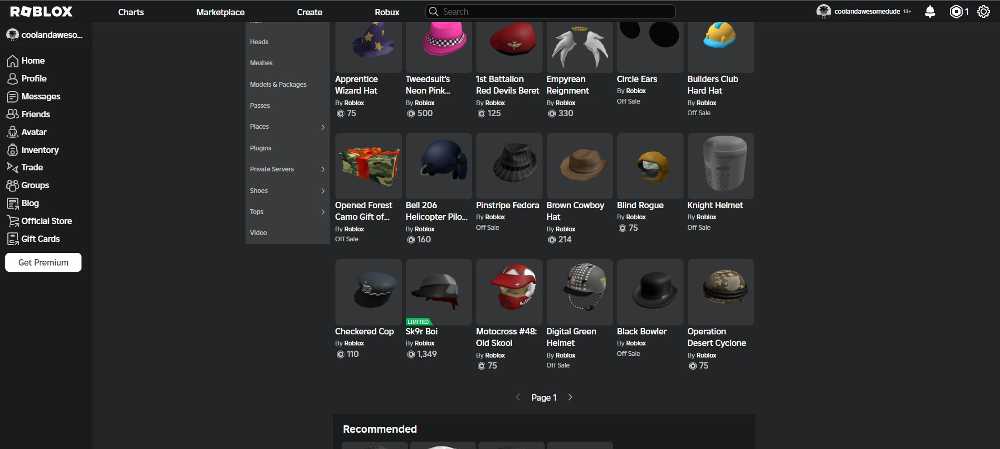This screenshot has height=449, width=1000.
Task: Select the Heads category
Action: (x=259, y=41)
